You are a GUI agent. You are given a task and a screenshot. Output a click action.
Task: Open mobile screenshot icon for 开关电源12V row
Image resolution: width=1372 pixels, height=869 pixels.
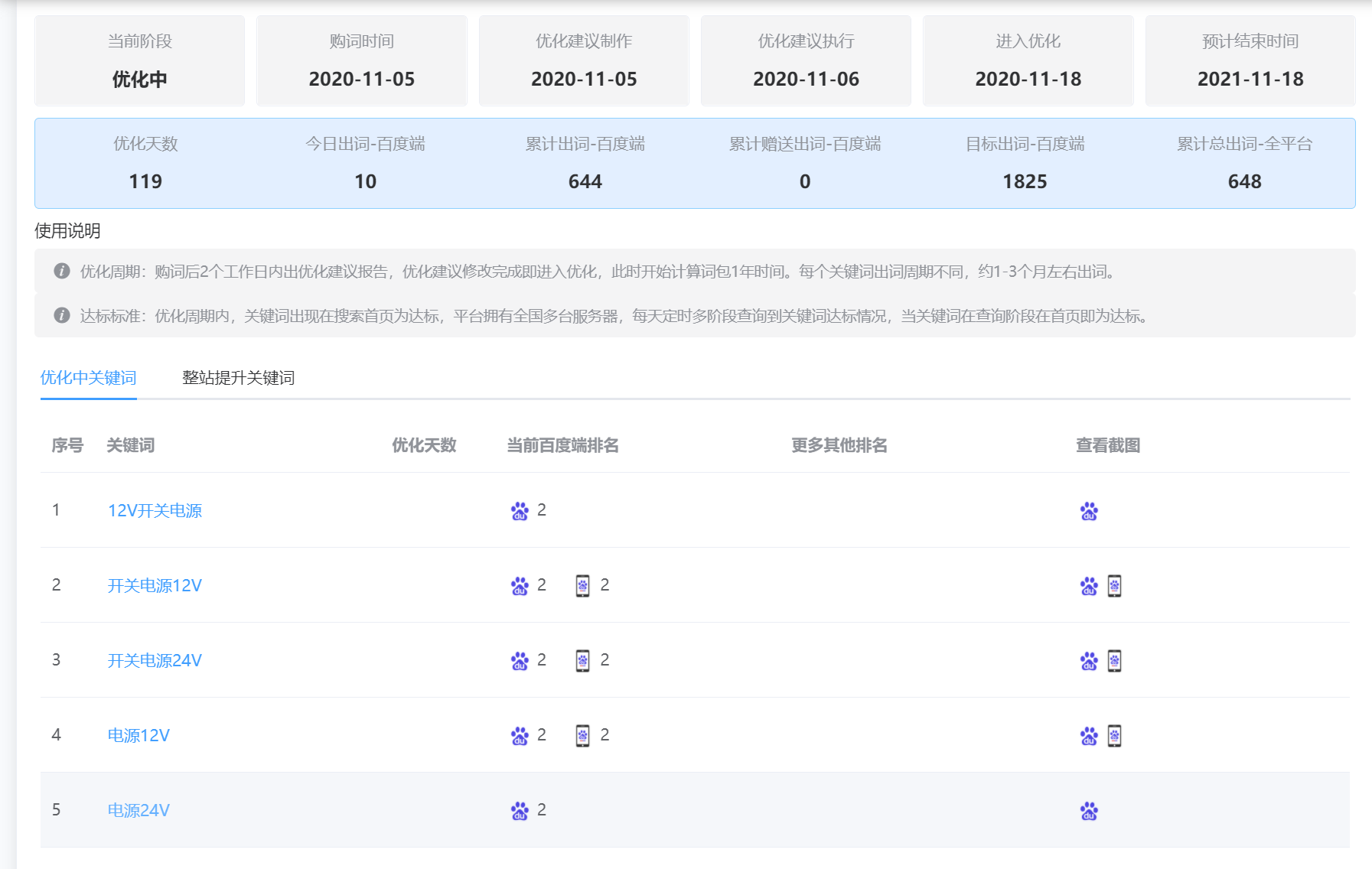[x=1114, y=586]
